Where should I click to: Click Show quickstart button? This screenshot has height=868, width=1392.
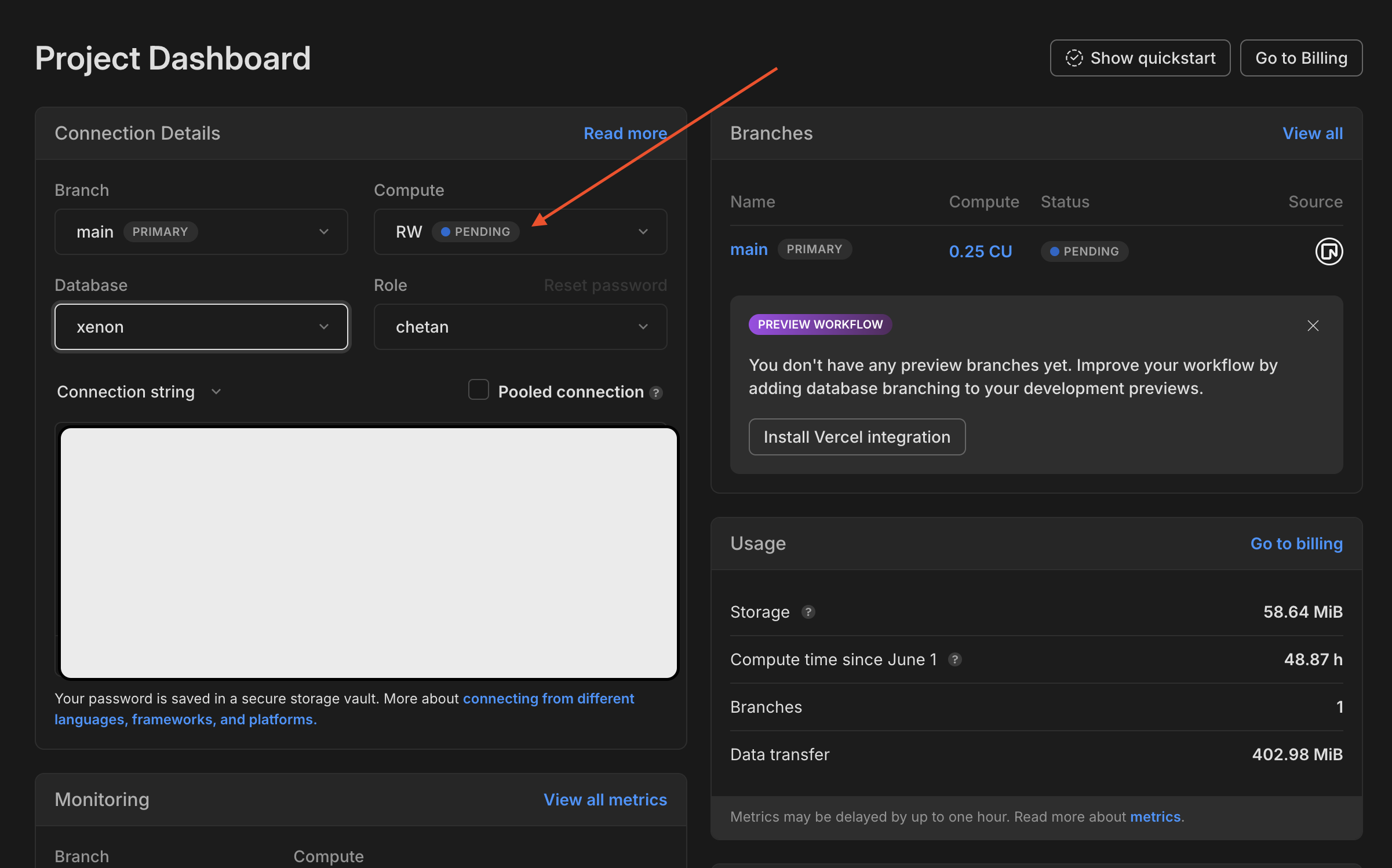[x=1139, y=58]
